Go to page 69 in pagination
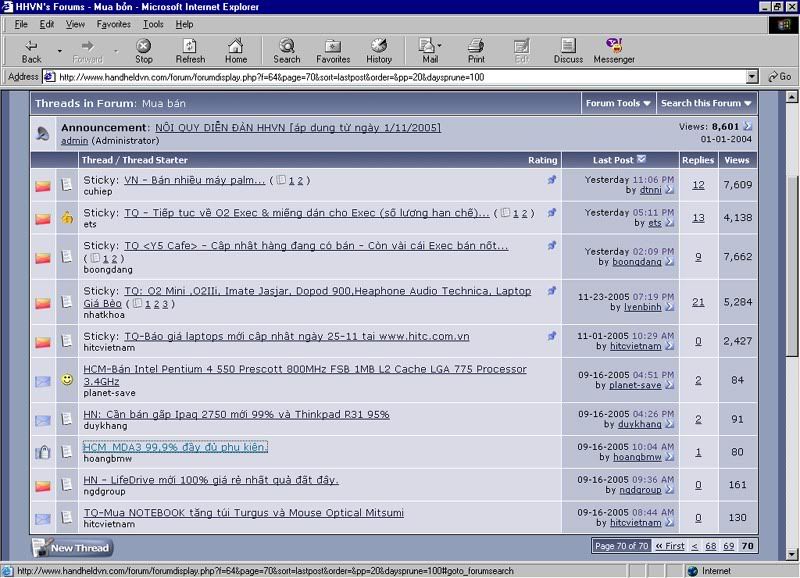 tap(728, 546)
